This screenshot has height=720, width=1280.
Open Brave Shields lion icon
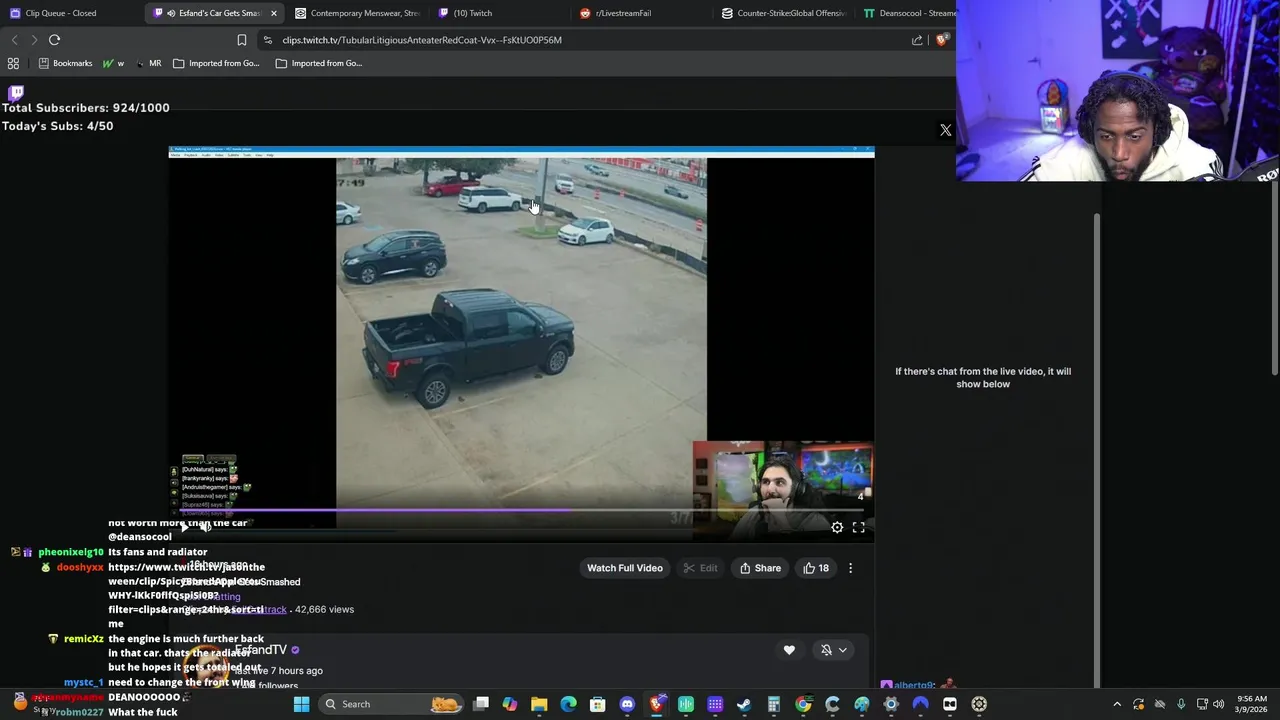click(x=941, y=40)
